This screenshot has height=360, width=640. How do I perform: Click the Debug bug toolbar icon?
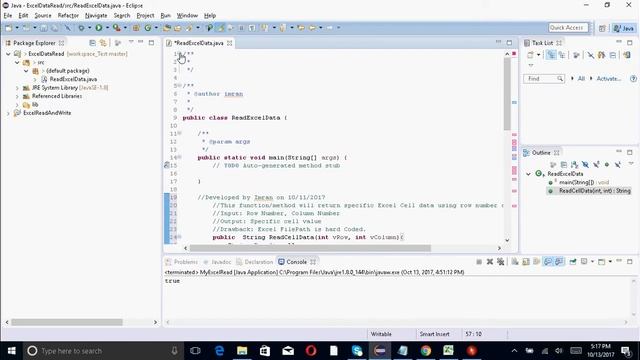click(x=81, y=28)
